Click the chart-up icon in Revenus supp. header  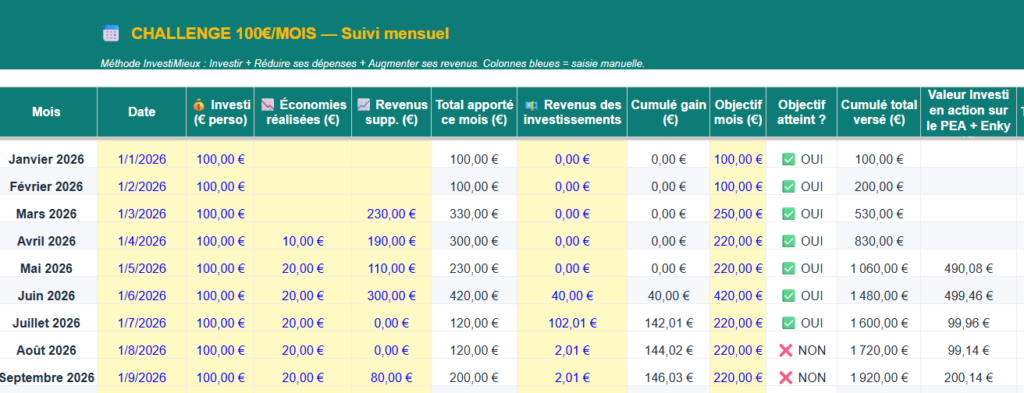[364, 104]
